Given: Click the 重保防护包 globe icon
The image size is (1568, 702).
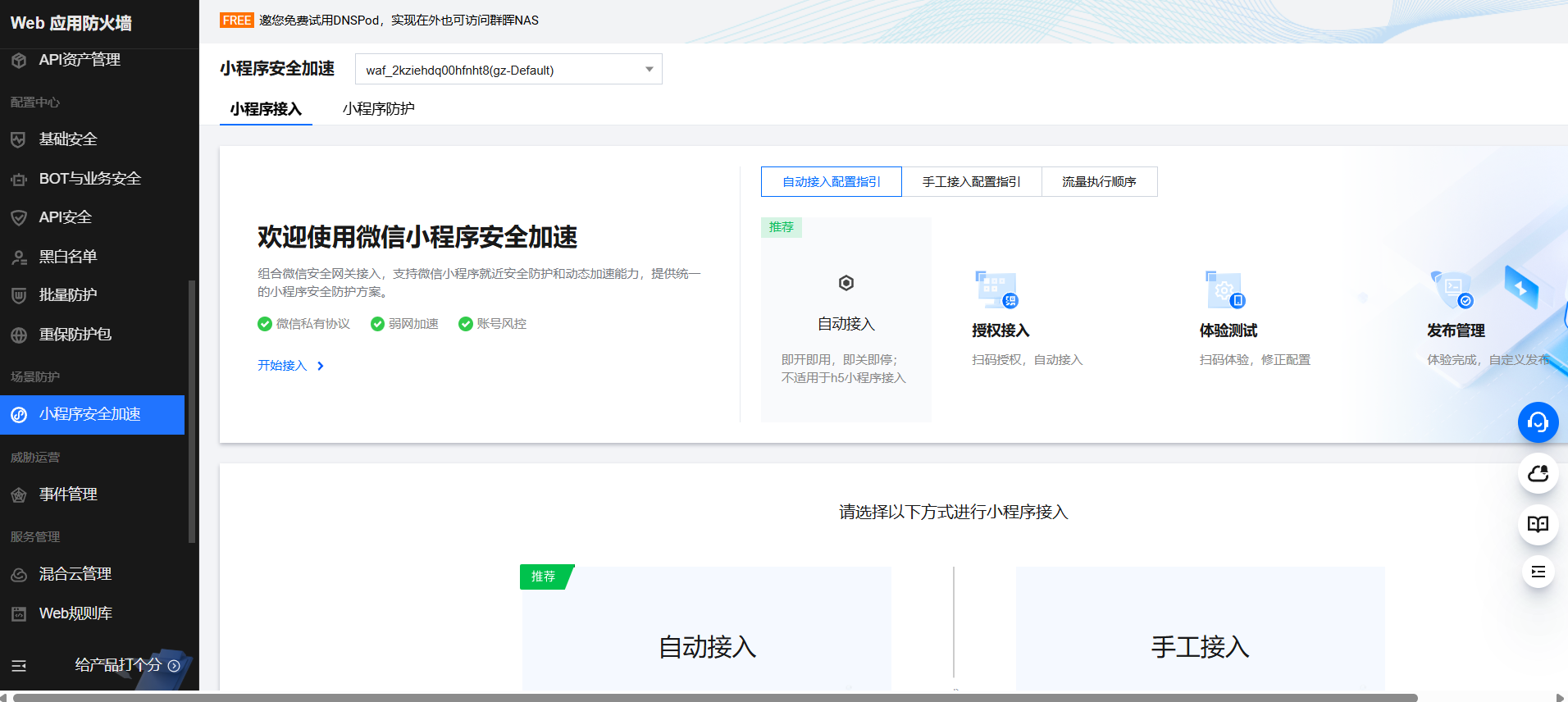Looking at the screenshot, I should (19, 335).
